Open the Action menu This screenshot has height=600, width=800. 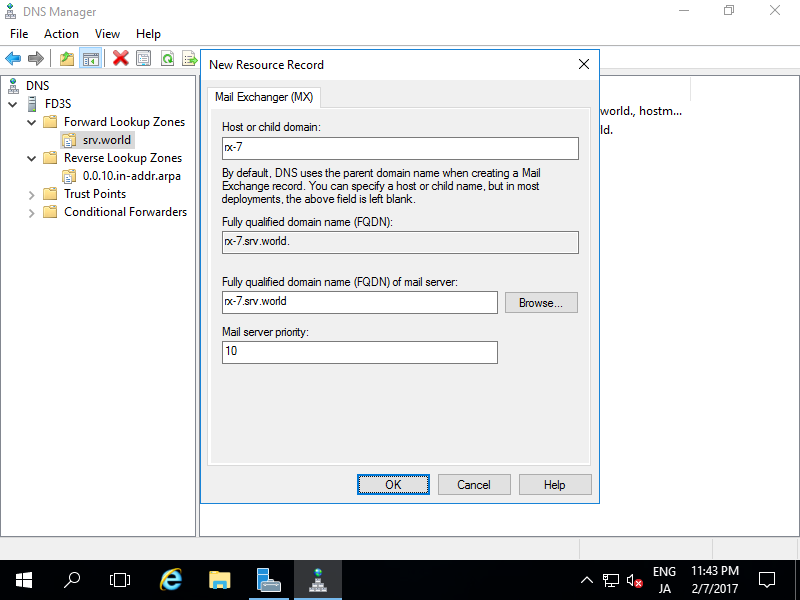61,34
